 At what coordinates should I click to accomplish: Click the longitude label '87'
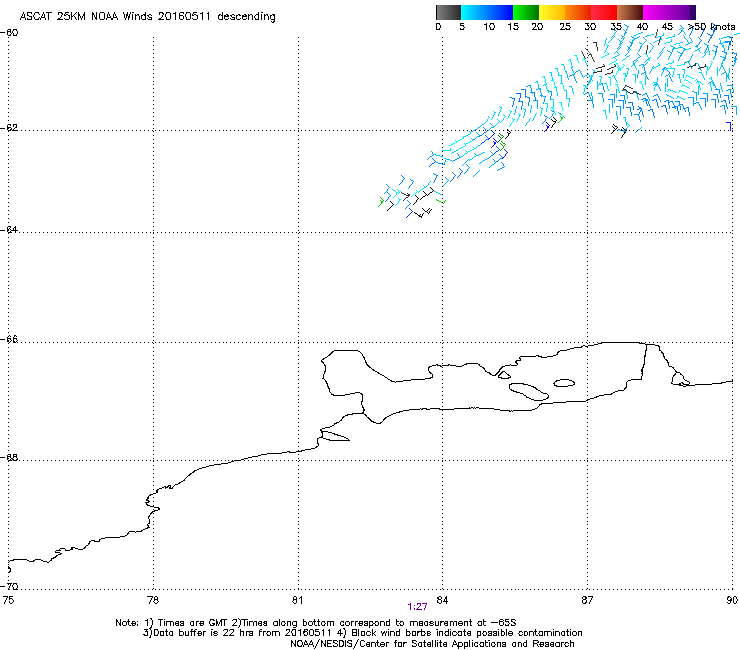(587, 600)
